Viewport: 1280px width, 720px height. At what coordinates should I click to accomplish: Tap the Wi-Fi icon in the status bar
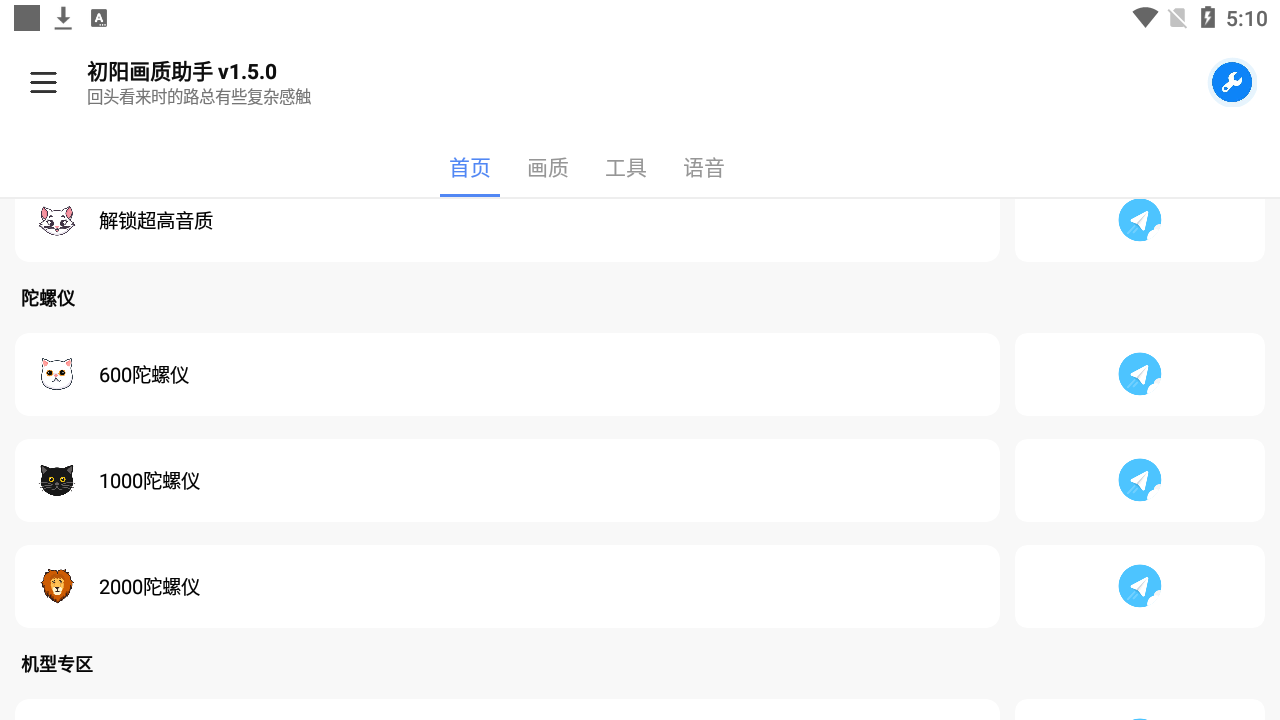[1143, 17]
